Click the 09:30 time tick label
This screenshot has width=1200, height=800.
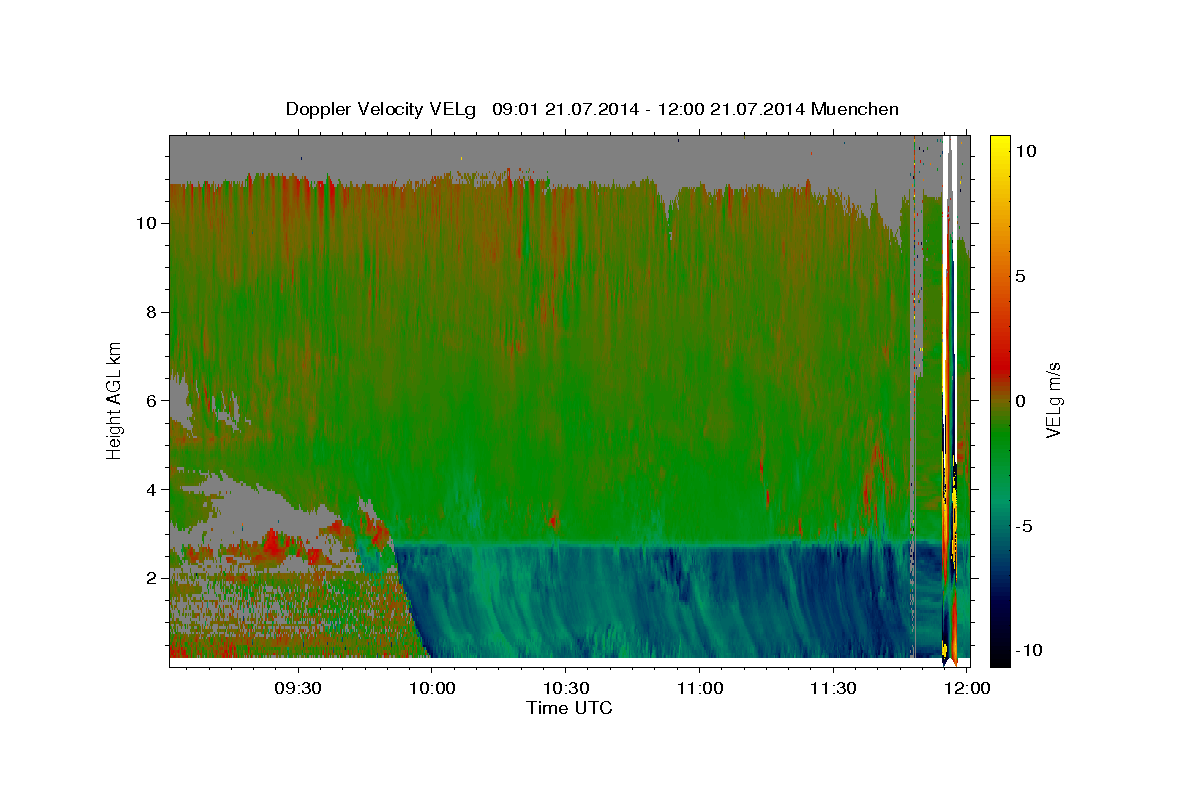(299, 688)
